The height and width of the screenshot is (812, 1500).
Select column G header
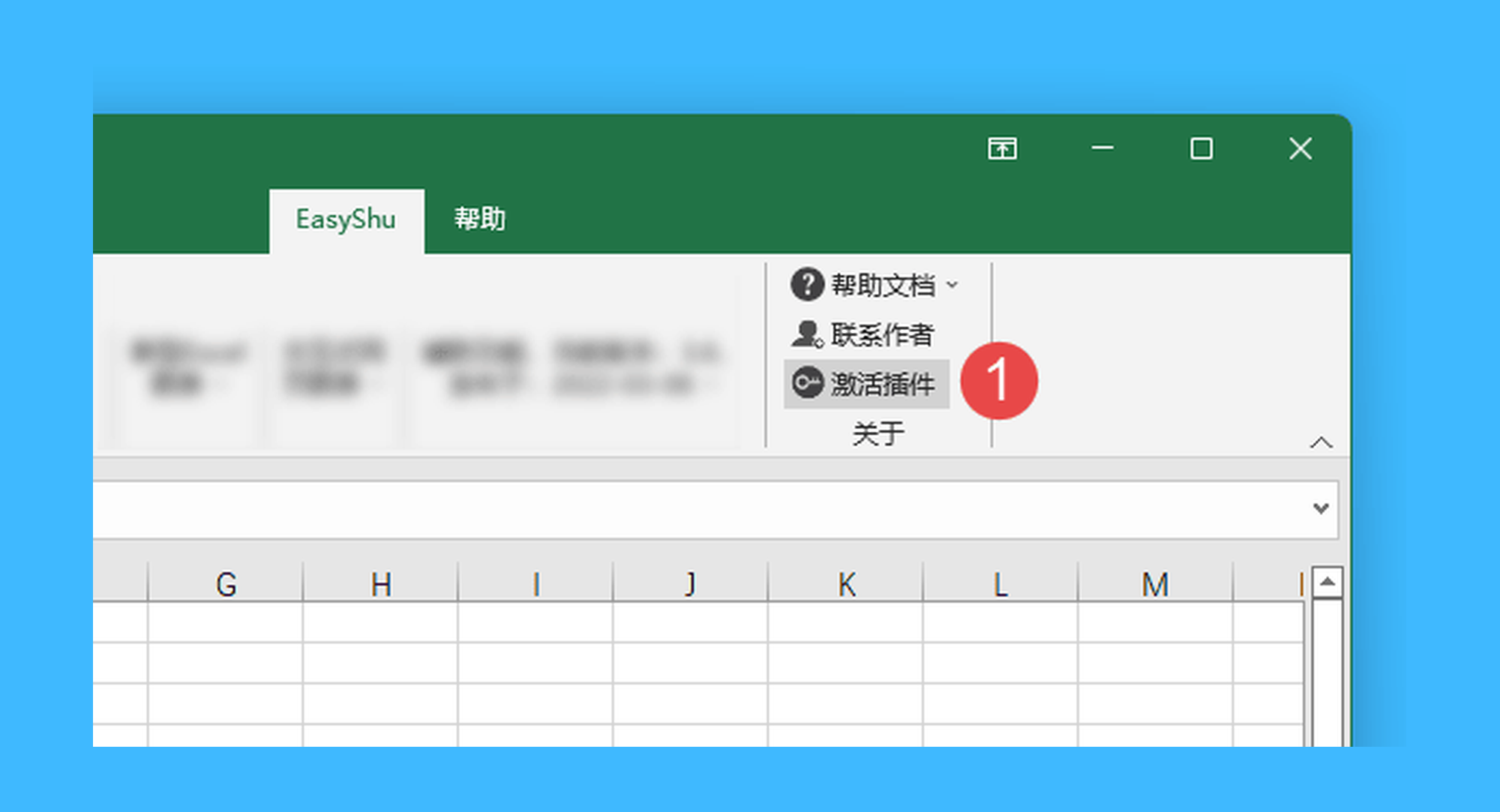tap(226, 583)
